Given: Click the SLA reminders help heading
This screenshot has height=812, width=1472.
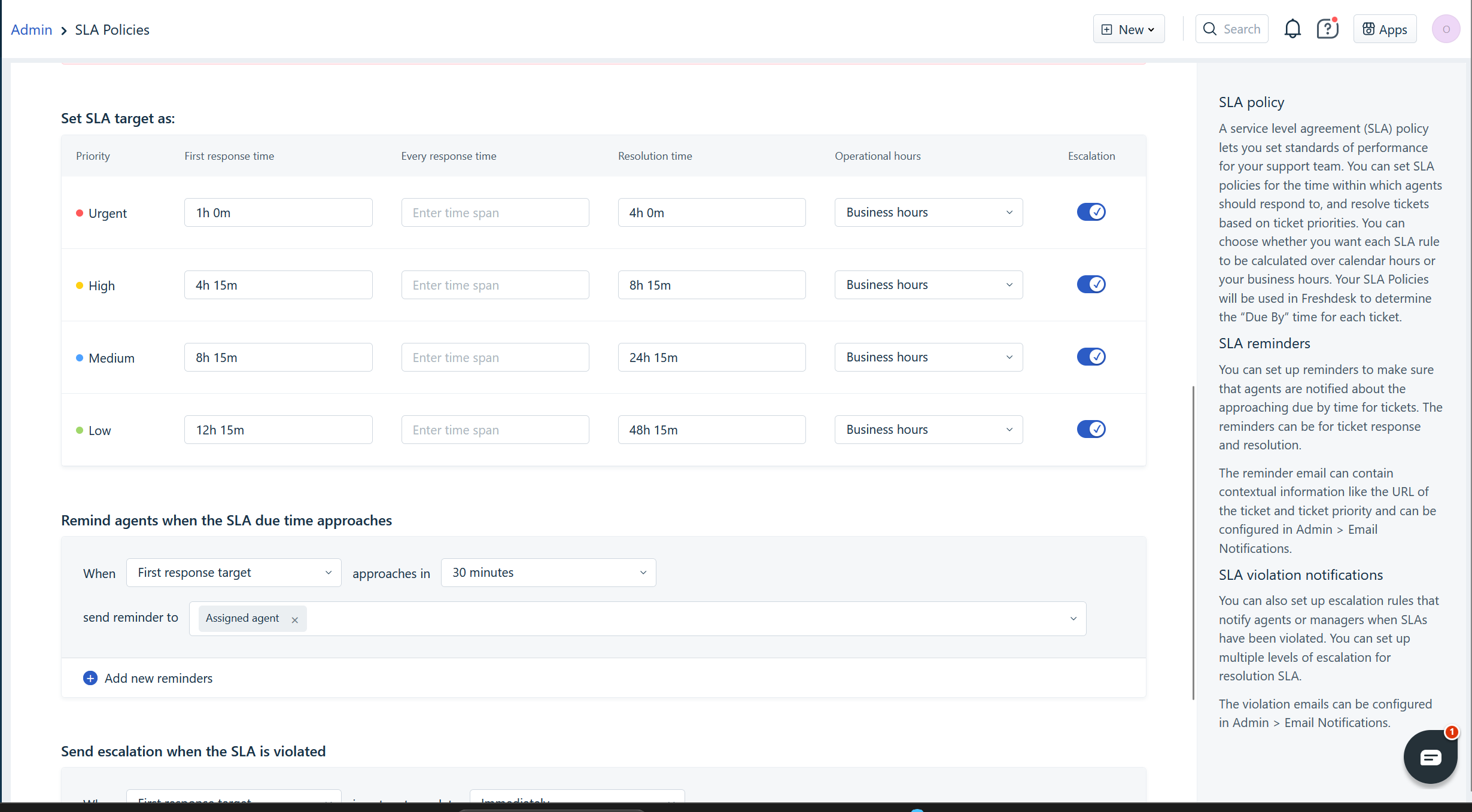Looking at the screenshot, I should tap(1264, 343).
